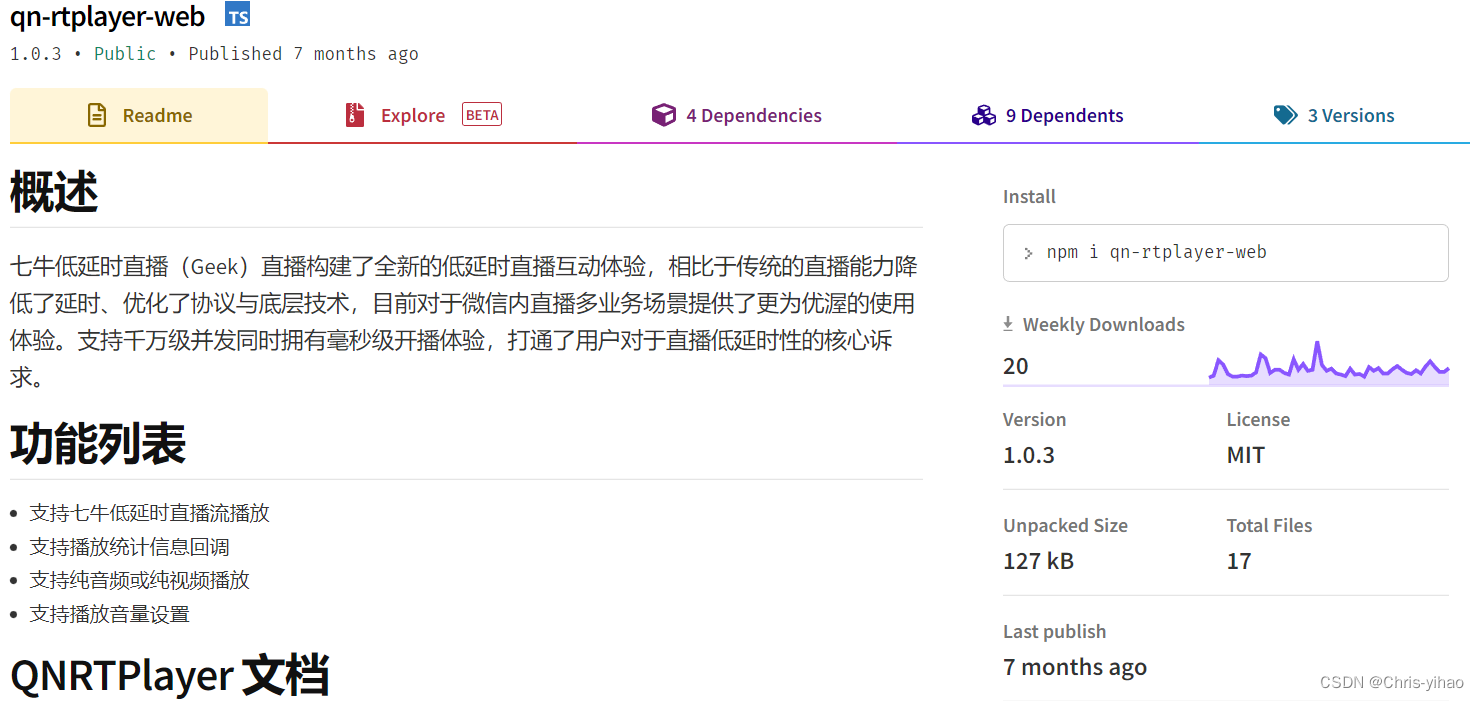Click list item 支持七牛低延时直播流播放
The image size is (1479, 701).
(x=150, y=513)
